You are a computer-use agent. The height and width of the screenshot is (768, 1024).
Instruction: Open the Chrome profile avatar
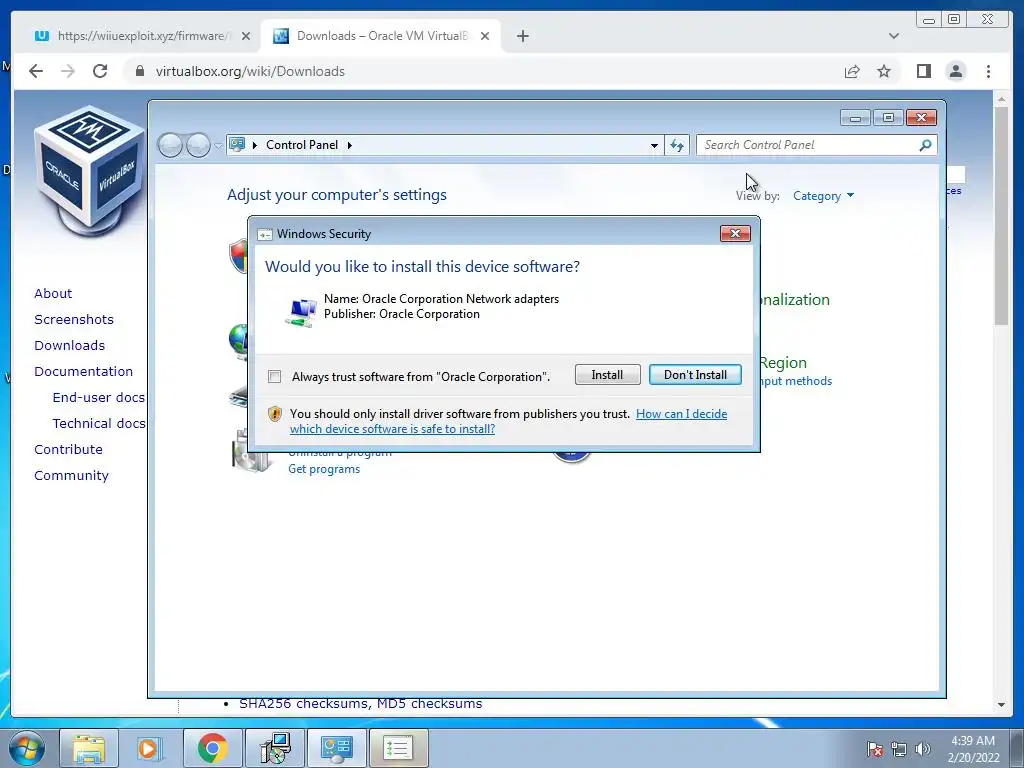[956, 71]
